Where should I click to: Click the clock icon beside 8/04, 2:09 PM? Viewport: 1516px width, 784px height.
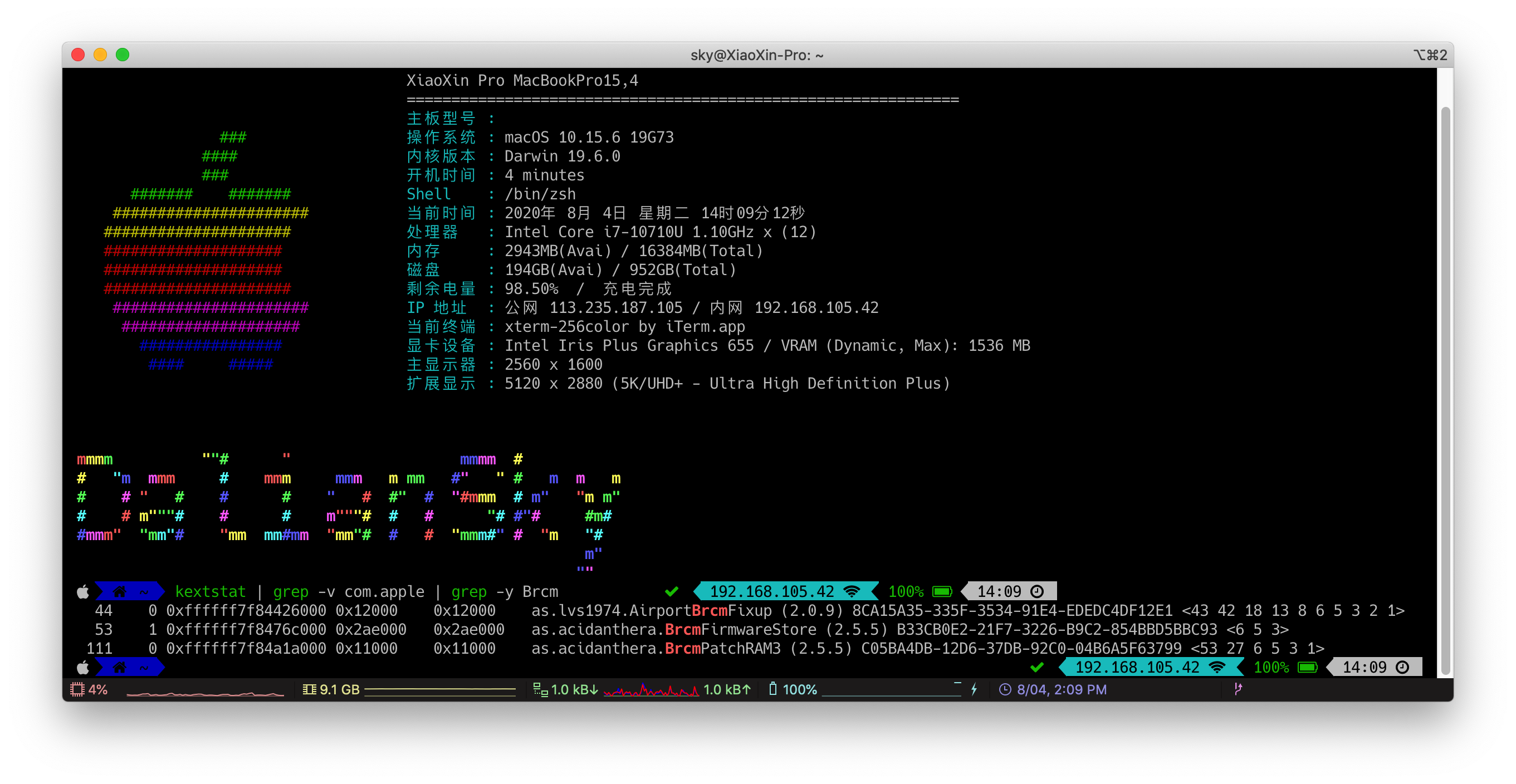(x=1005, y=689)
